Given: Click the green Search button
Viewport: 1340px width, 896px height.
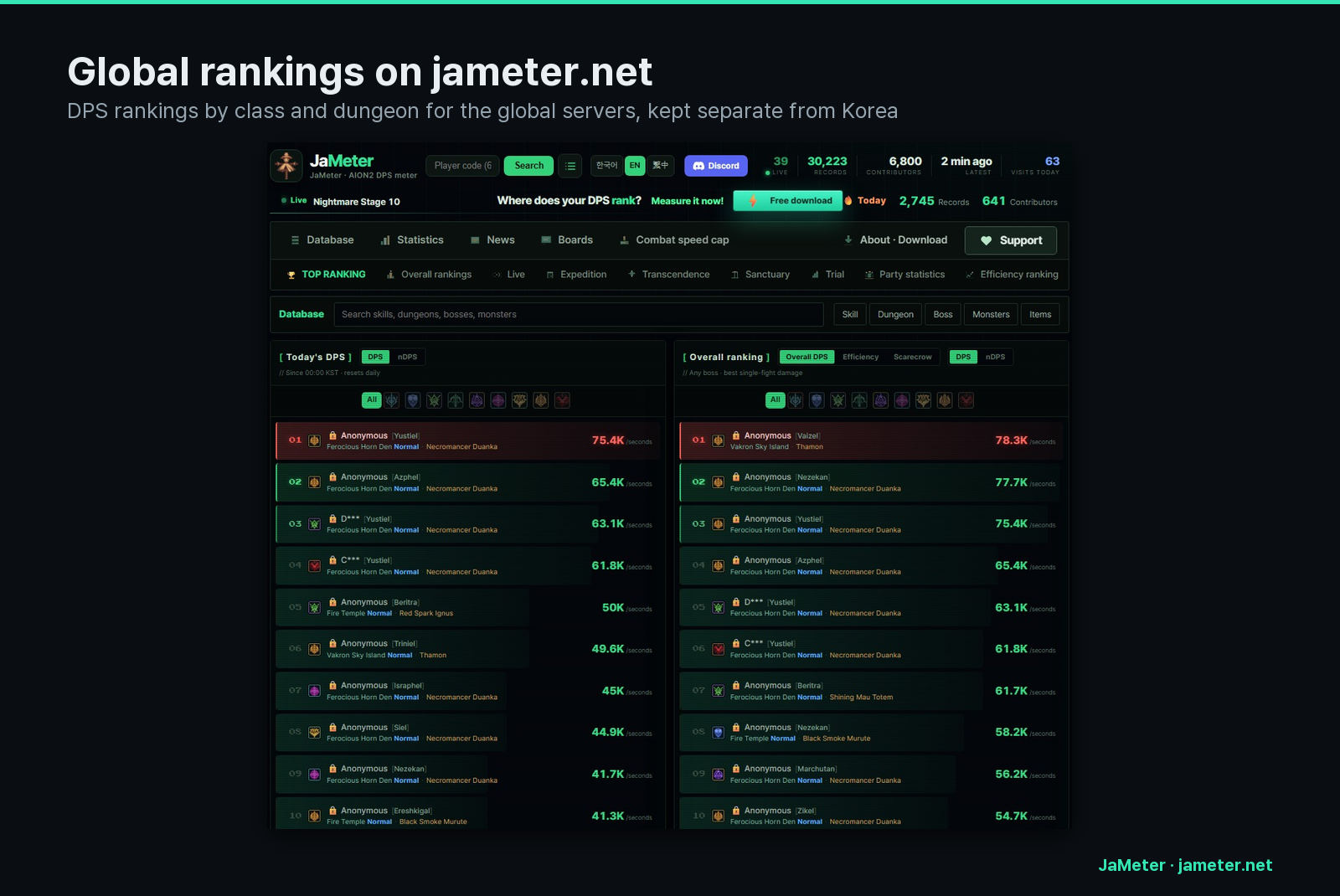Looking at the screenshot, I should click(x=528, y=166).
